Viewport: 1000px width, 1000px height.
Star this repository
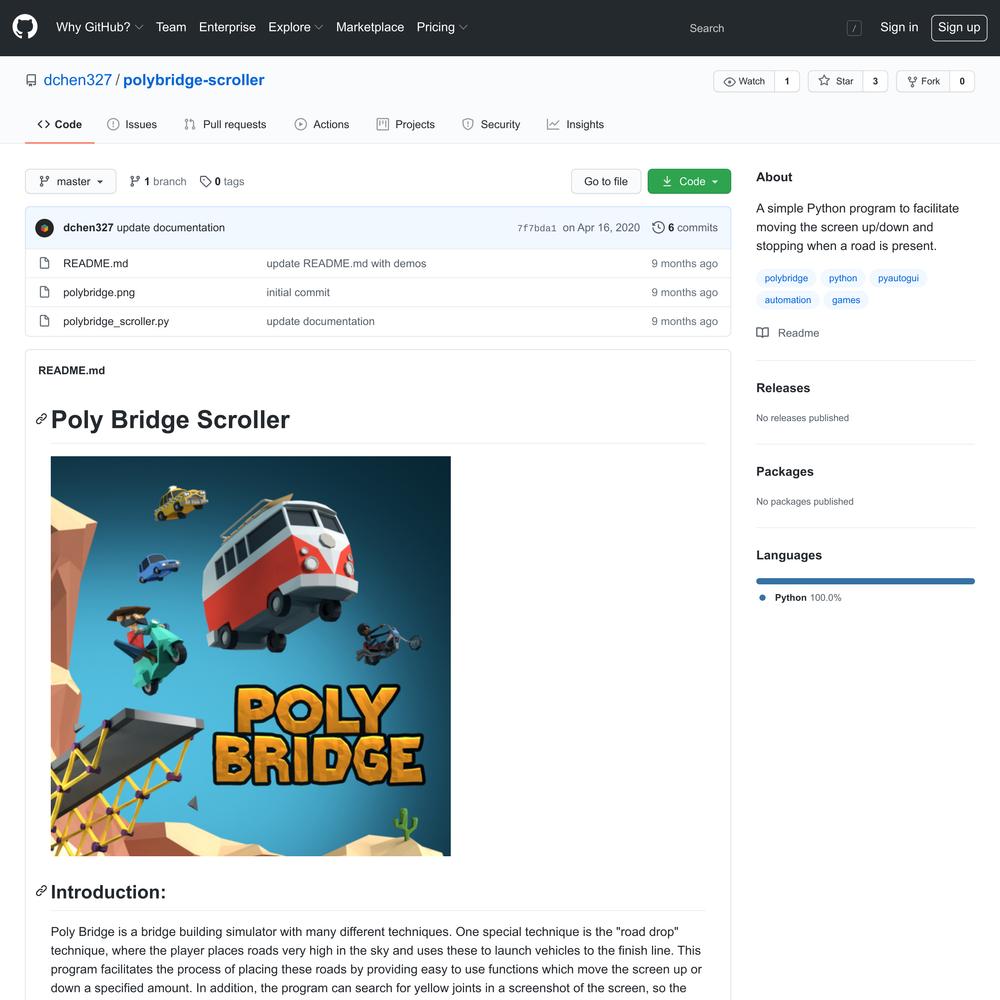point(835,81)
